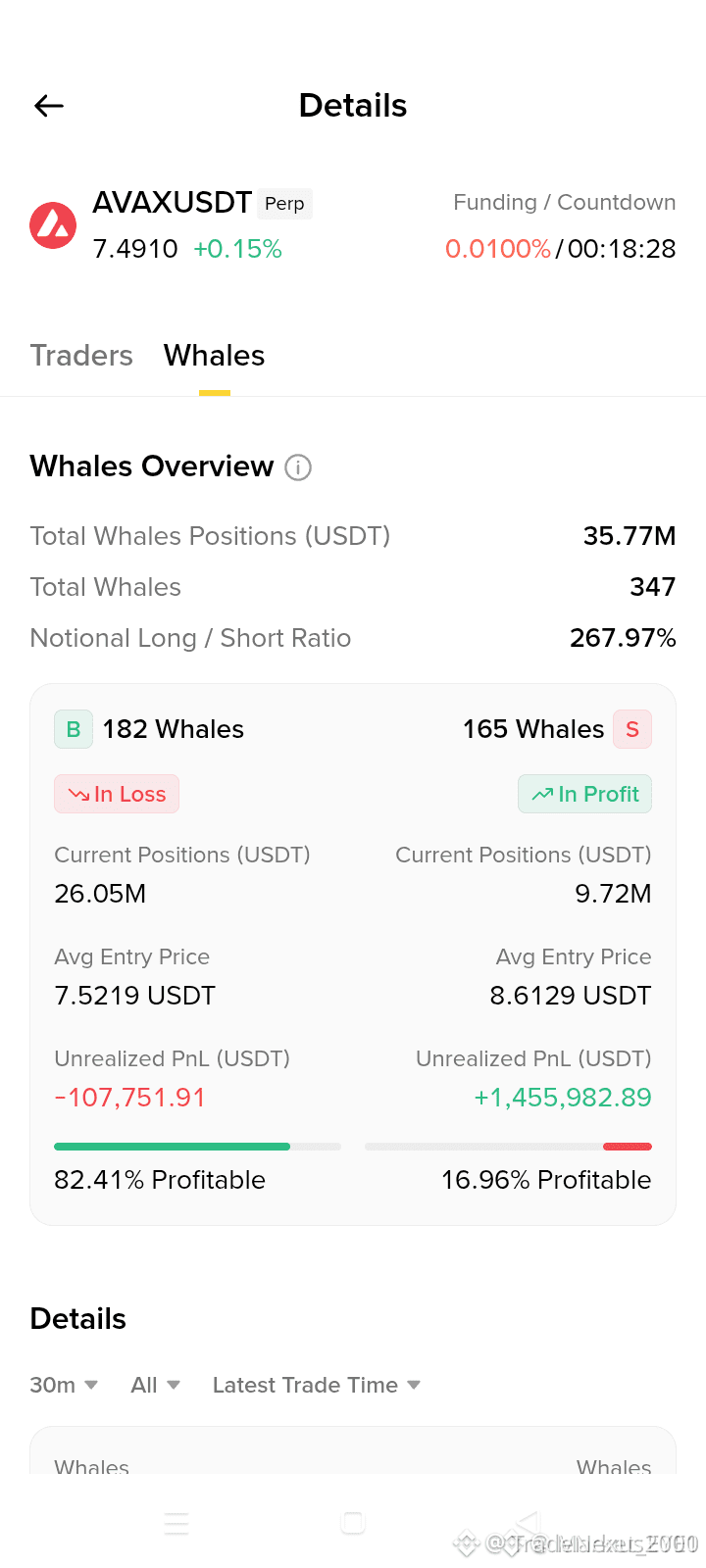Tap the red 16.96% profitable bar
Screen dimensions: 706x1568
628,1146
